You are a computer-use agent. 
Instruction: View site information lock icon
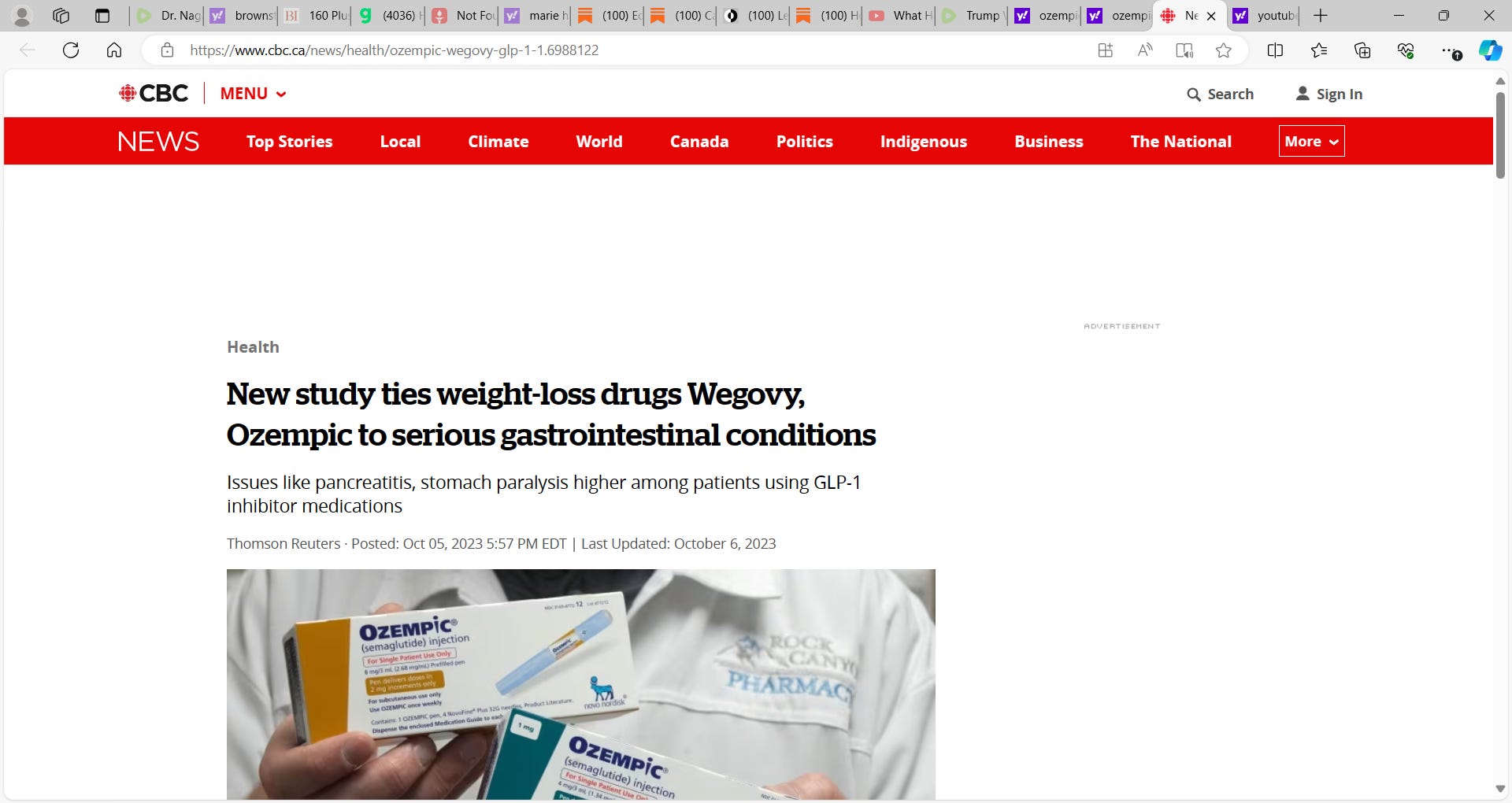point(167,50)
